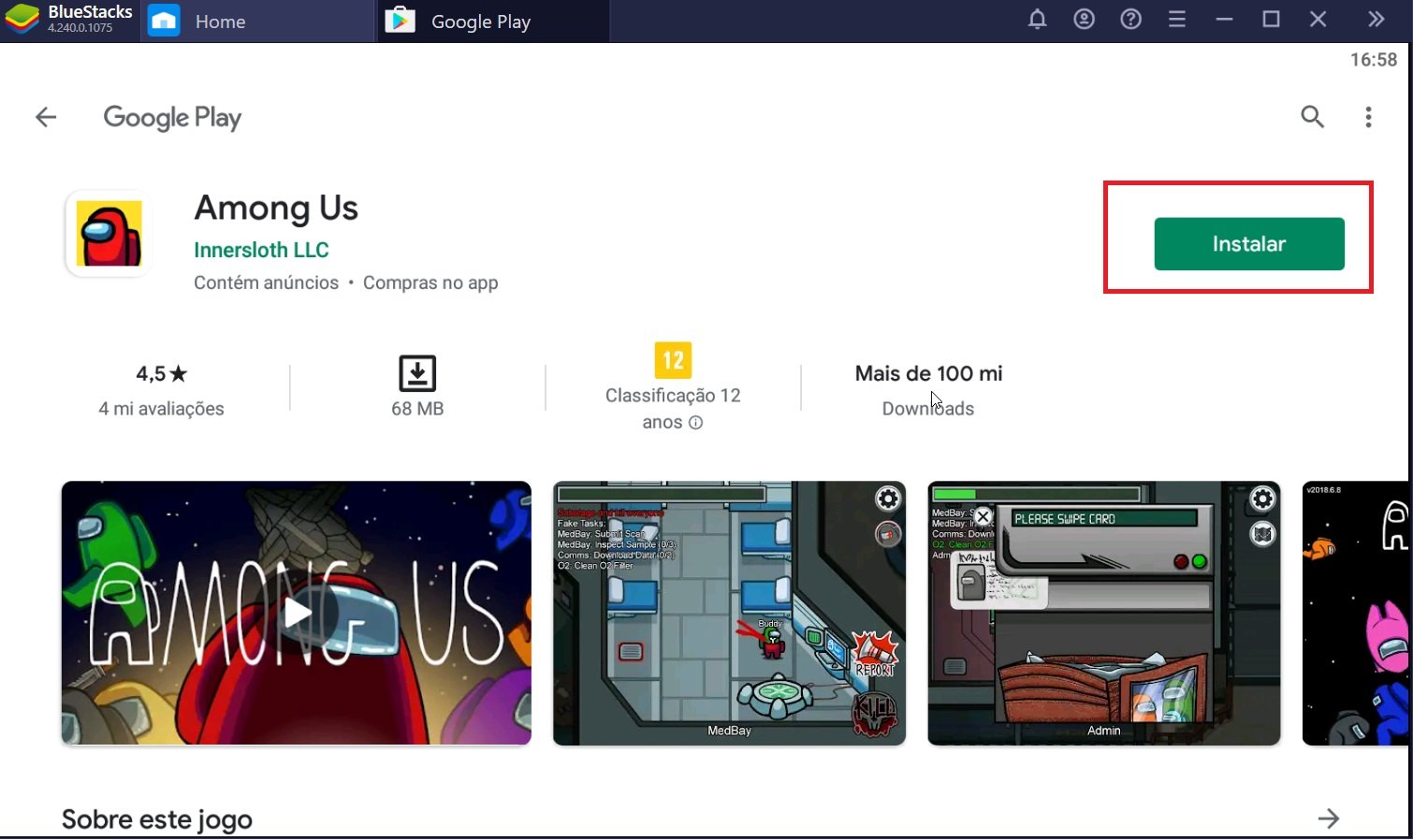Screen dimensions: 1413x840
Task: Open the BlueStacks help question mark
Action: pos(1130,20)
